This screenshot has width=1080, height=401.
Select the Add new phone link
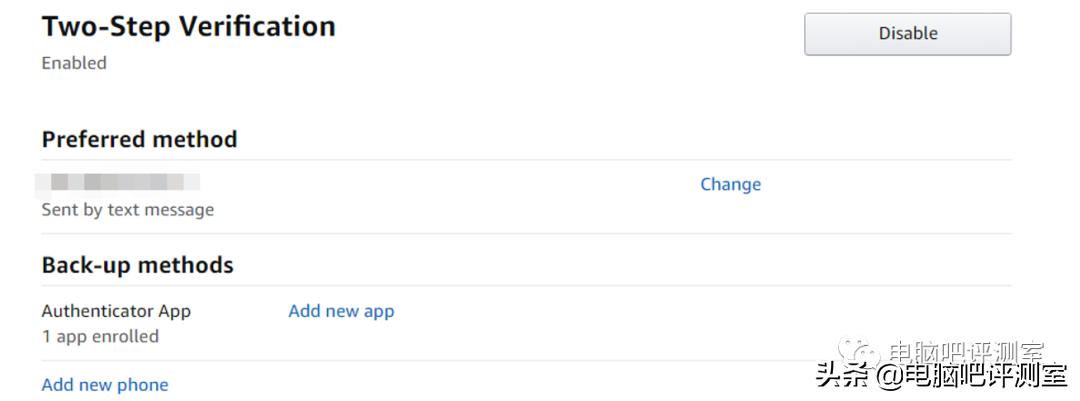[105, 385]
